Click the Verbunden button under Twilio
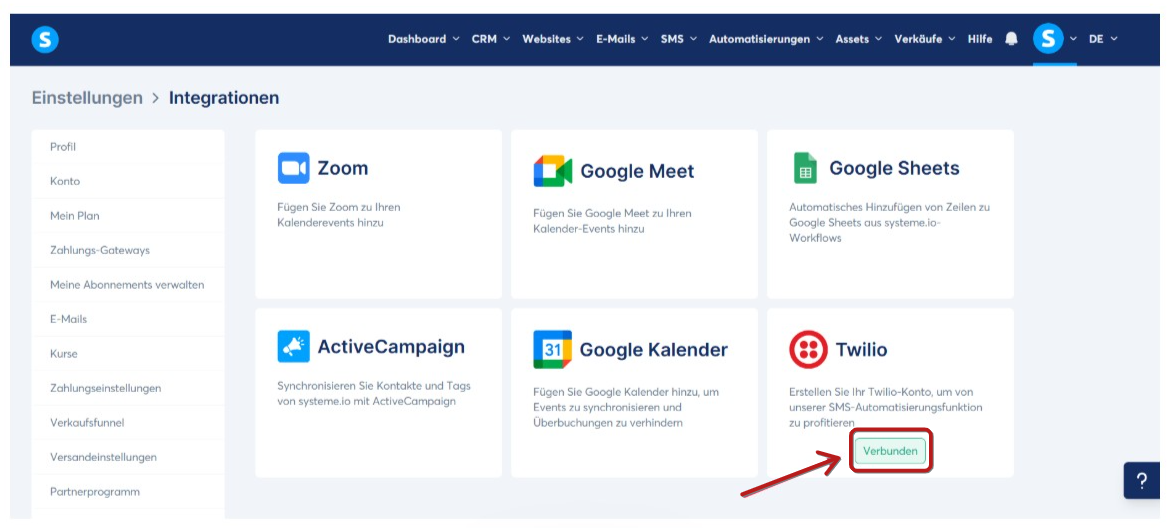The height and width of the screenshot is (528, 1173). pos(890,451)
